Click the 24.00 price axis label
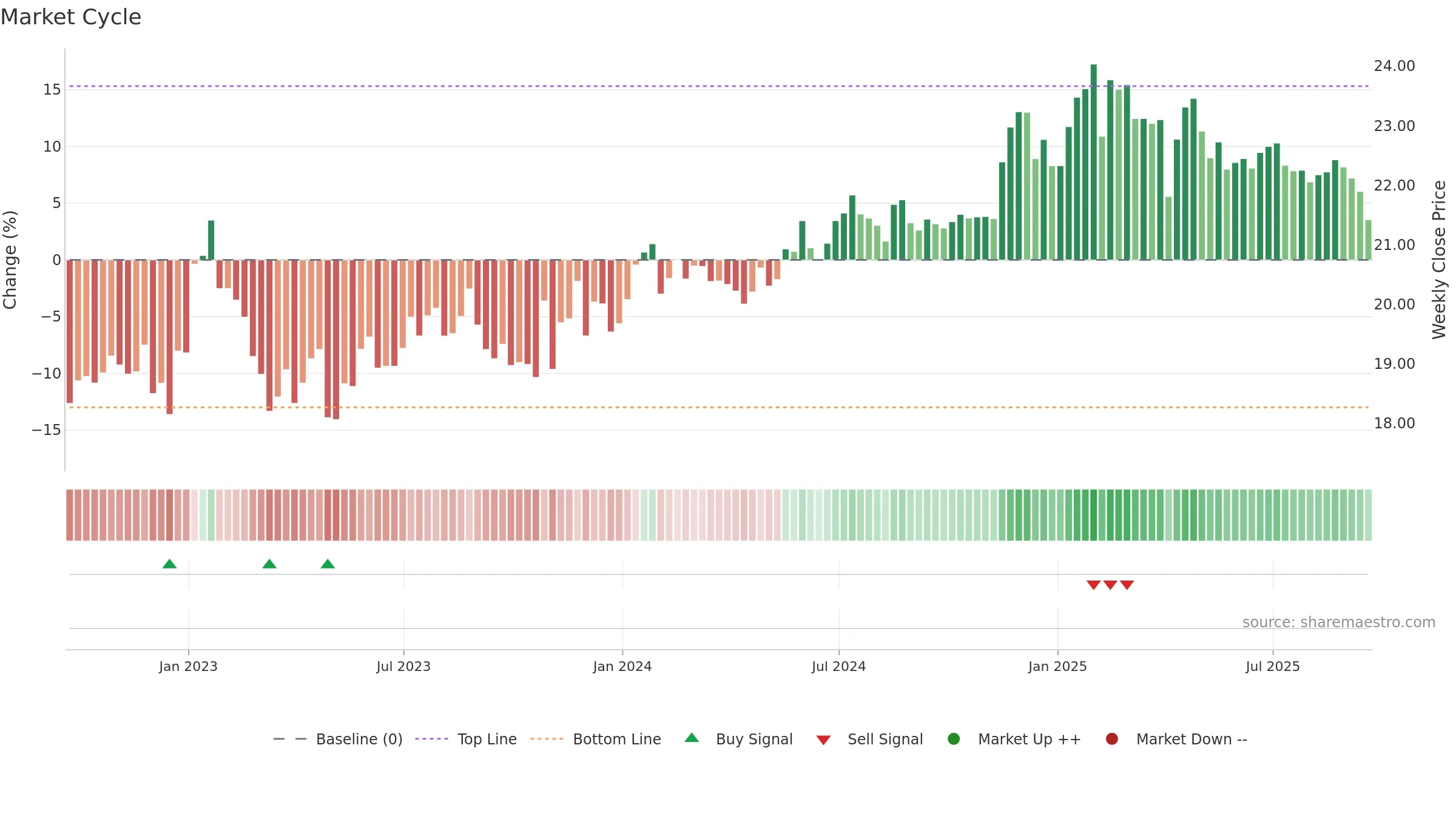Image resolution: width=1456 pixels, height=819 pixels. [x=1394, y=66]
